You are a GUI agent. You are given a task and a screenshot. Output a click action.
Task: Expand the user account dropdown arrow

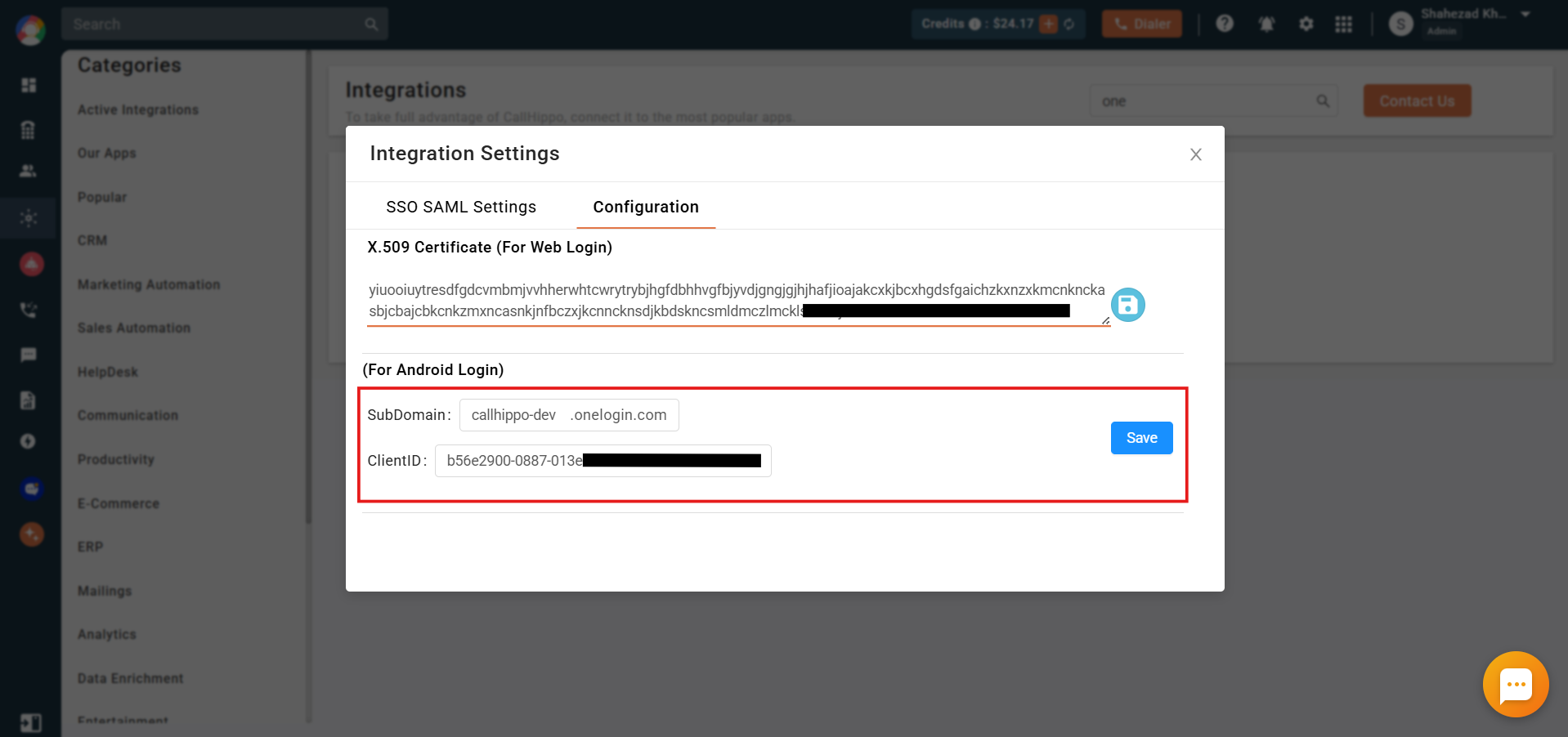tap(1525, 15)
